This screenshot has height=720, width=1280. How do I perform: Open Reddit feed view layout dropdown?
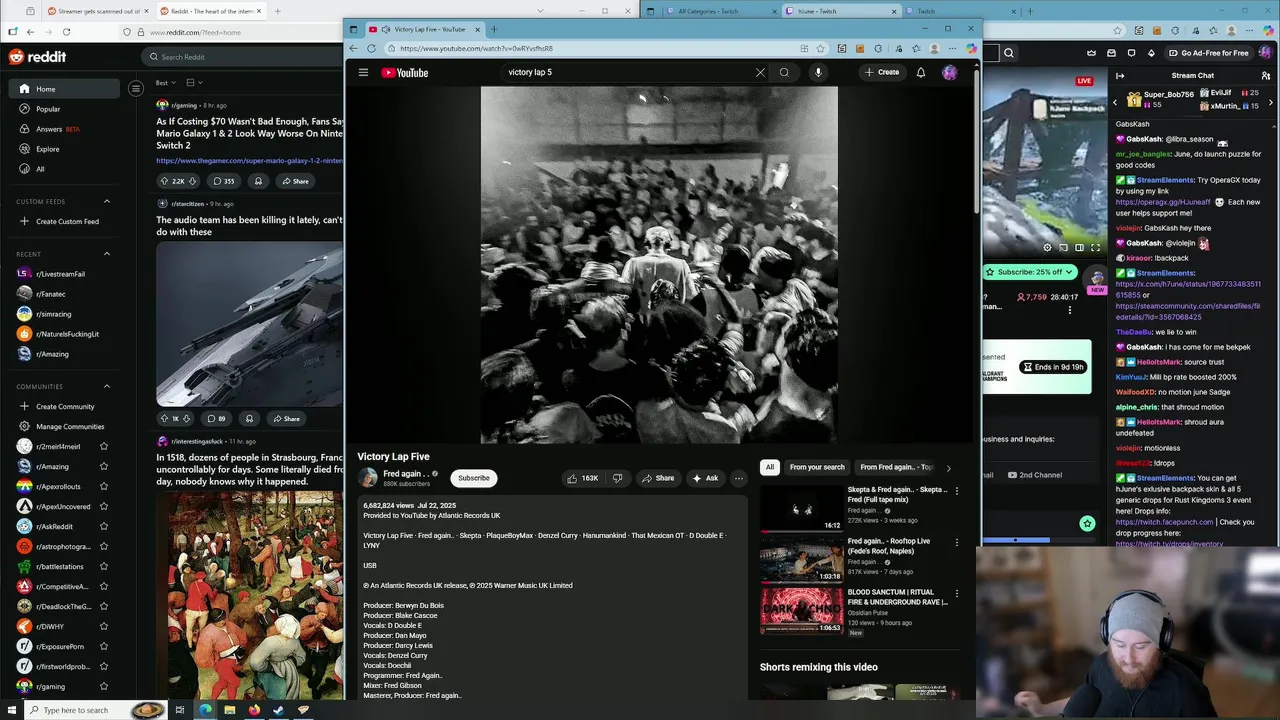pyautogui.click(x=194, y=82)
